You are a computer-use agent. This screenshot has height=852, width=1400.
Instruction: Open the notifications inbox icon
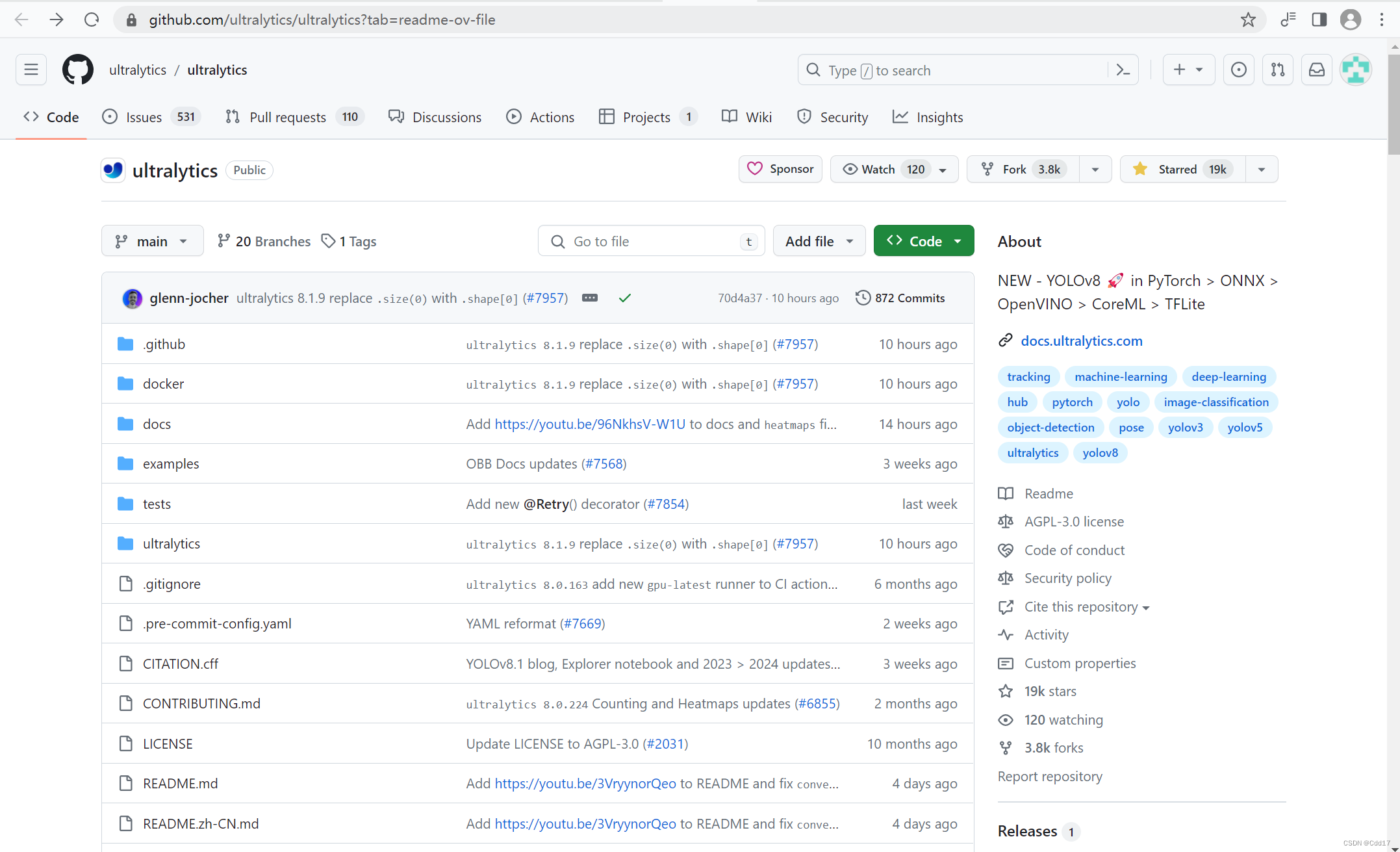coord(1316,70)
